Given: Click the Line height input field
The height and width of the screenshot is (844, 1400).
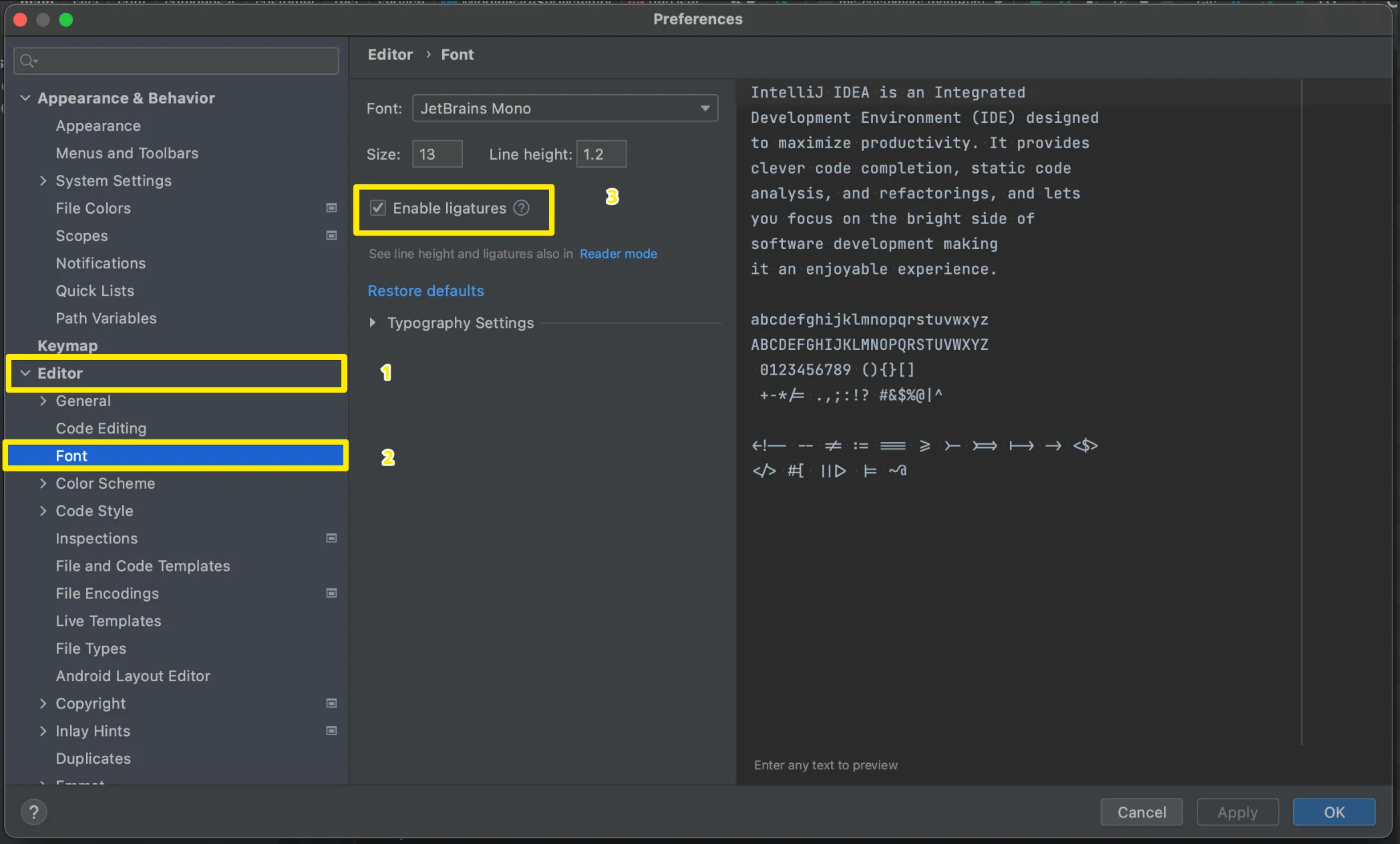Looking at the screenshot, I should pos(600,154).
